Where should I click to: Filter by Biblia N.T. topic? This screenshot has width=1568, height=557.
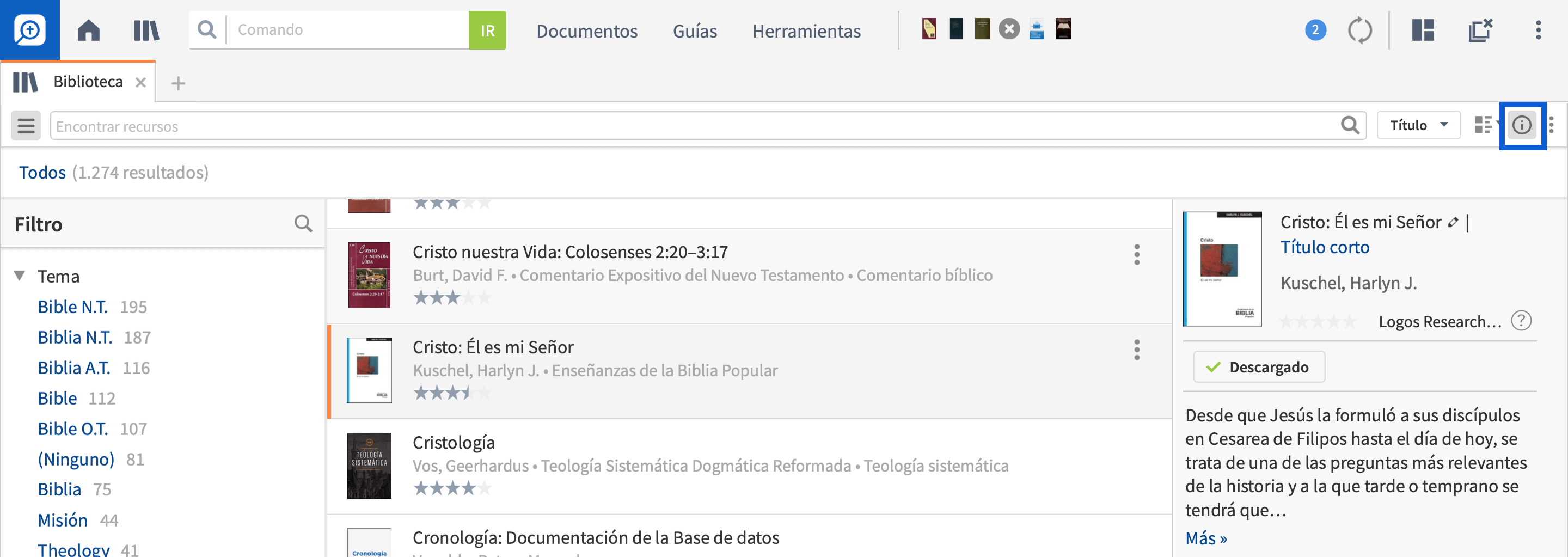[x=75, y=337]
